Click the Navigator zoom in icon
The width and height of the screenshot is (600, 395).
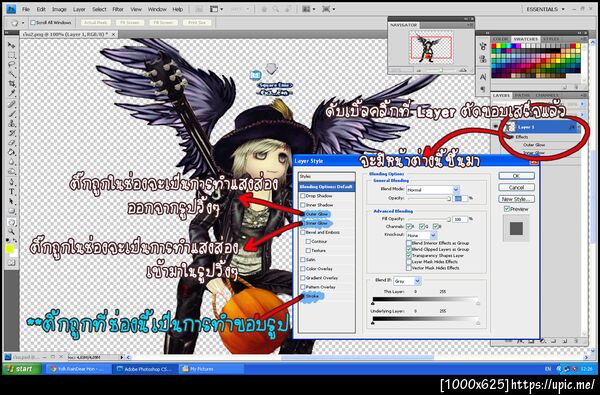463,70
